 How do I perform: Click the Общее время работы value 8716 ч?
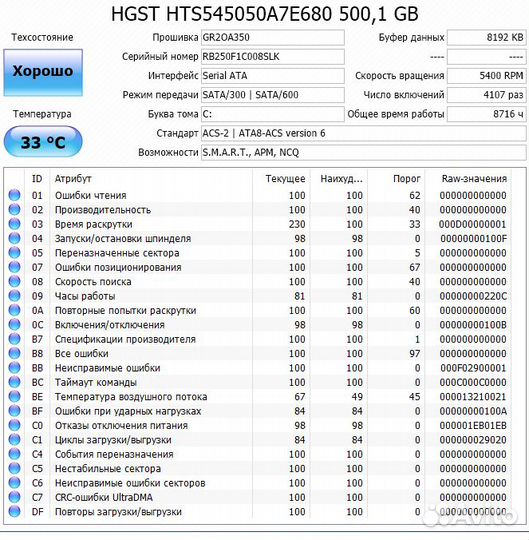(x=487, y=114)
